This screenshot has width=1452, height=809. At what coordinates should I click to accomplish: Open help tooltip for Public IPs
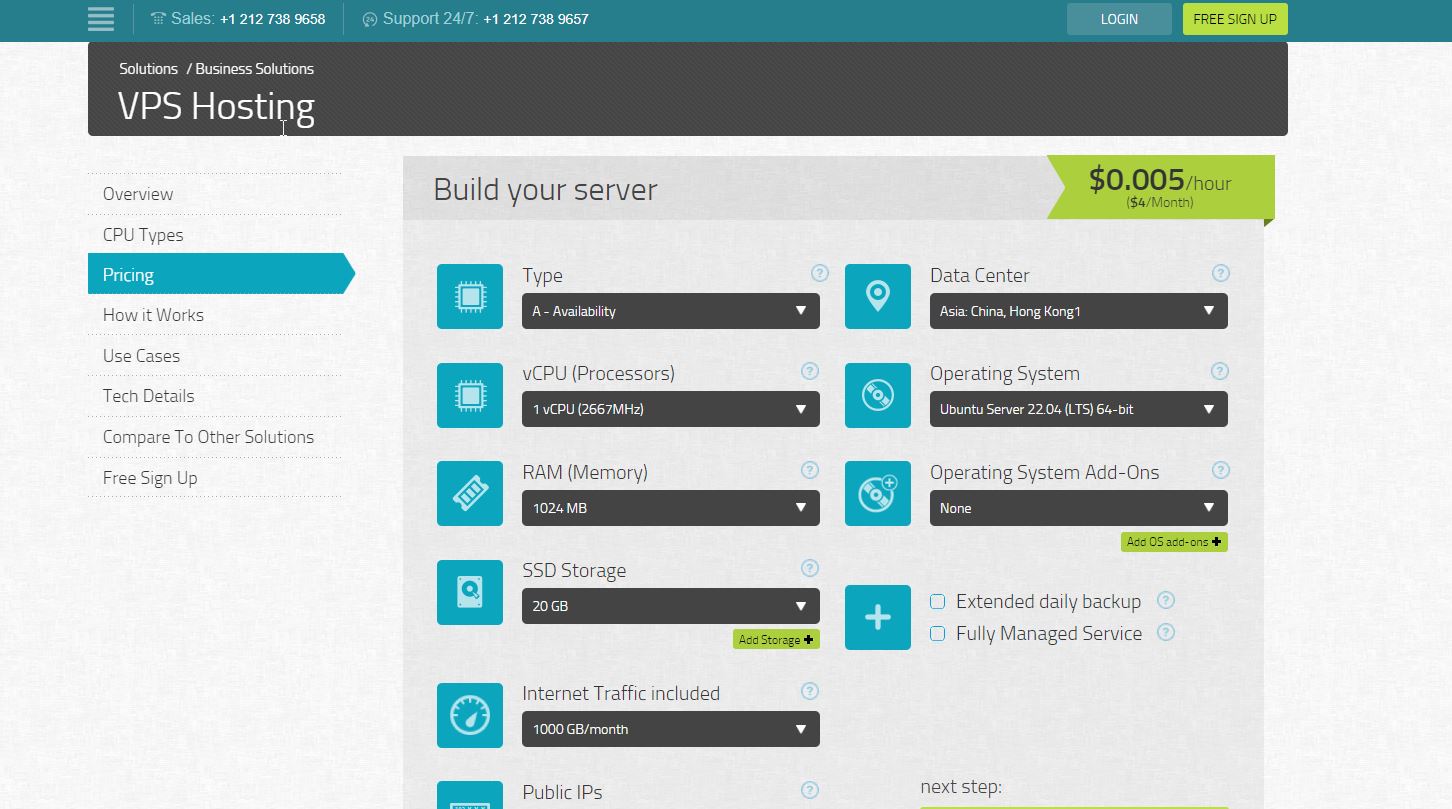point(810,790)
